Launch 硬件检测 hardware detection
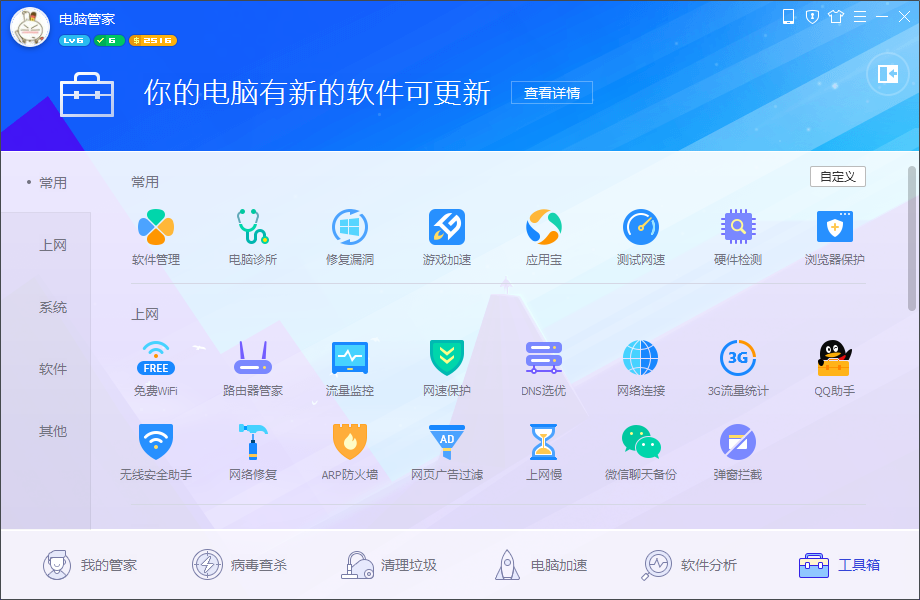This screenshot has width=920, height=600. 738,237
